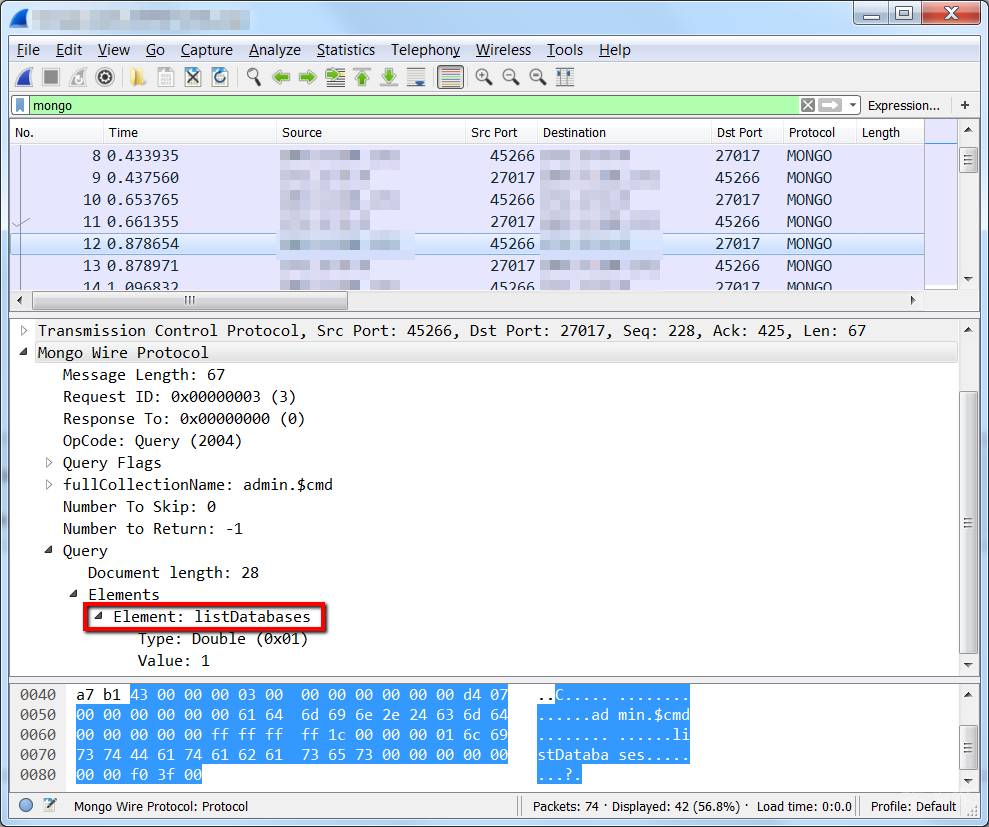Sort by the Source column header
989x827 pixels.
[x=371, y=132]
